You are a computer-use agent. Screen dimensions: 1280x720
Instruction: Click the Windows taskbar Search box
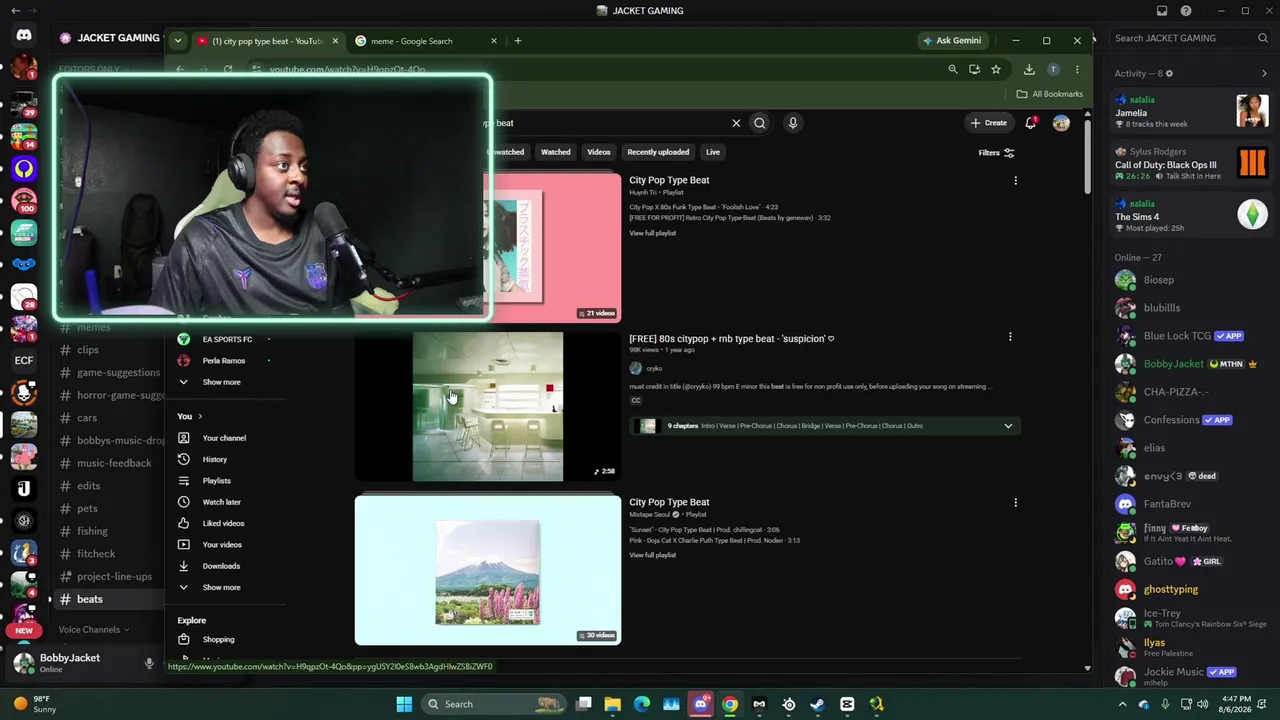click(493, 704)
